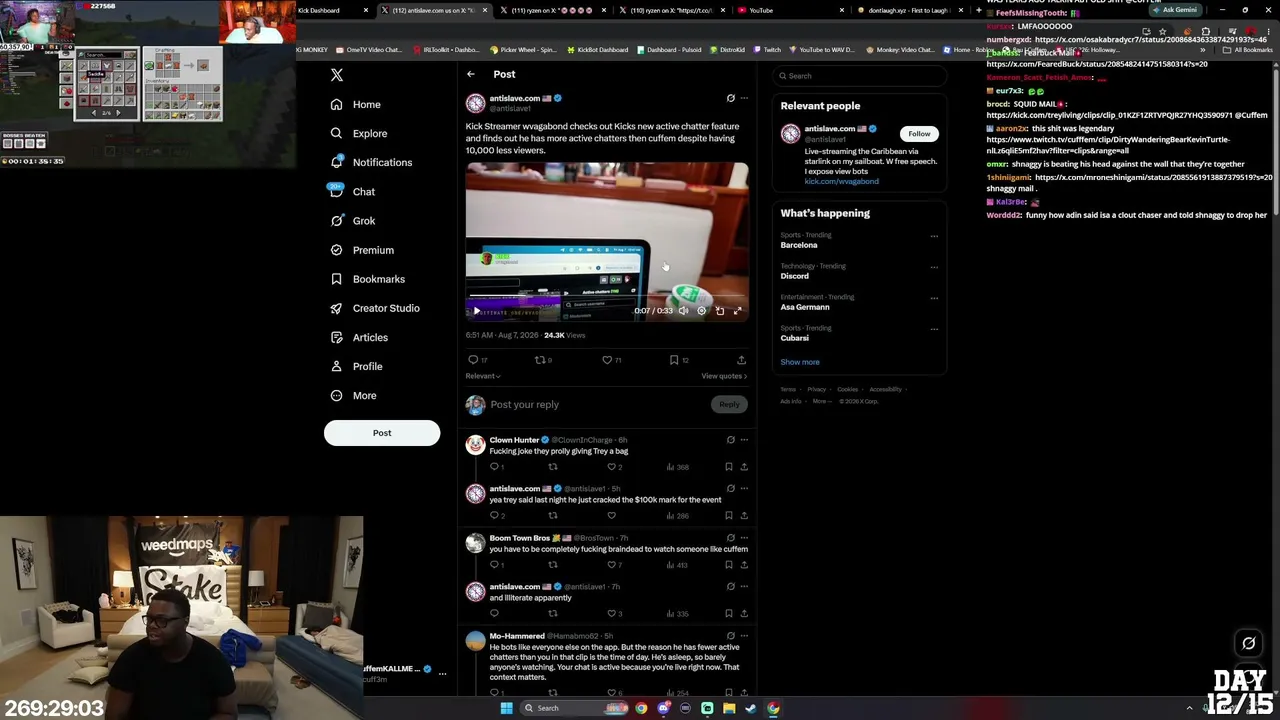The width and height of the screenshot is (1280, 720).
Task: Share Clown Hunter's reply
Action: click(x=744, y=467)
